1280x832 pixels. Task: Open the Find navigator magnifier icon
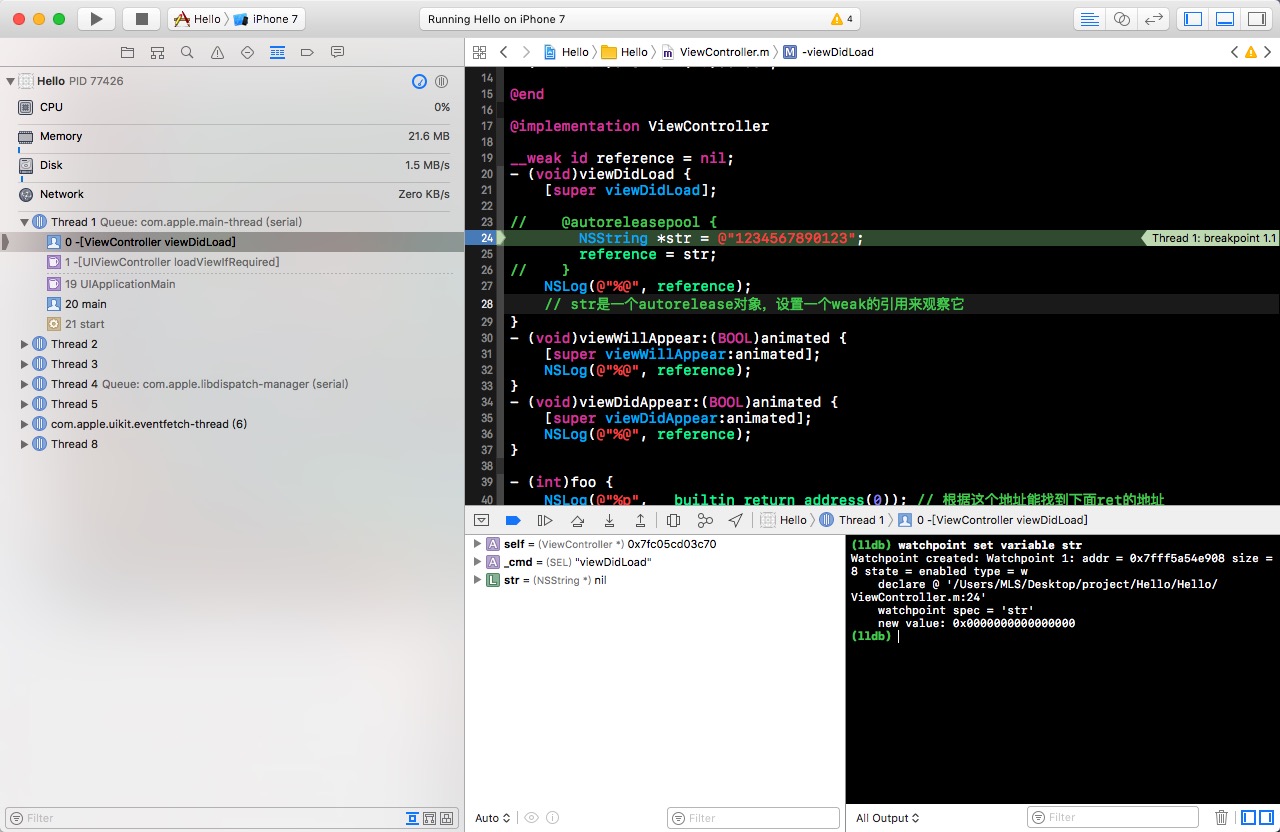pos(187,52)
